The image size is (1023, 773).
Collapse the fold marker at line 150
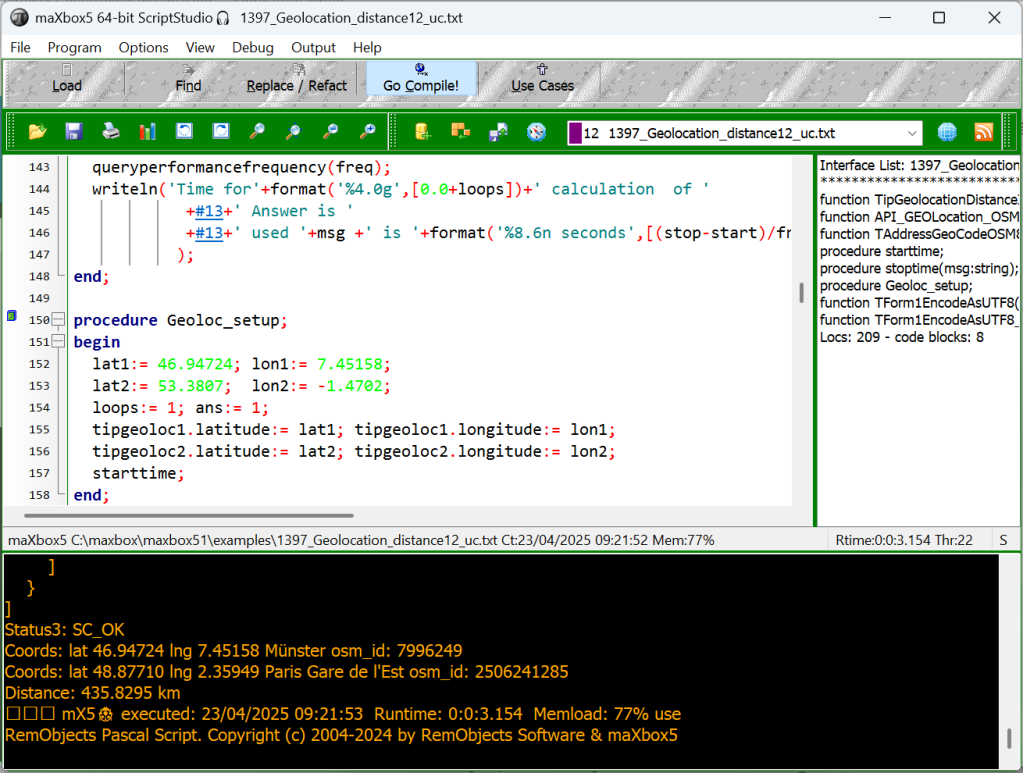pos(59,320)
